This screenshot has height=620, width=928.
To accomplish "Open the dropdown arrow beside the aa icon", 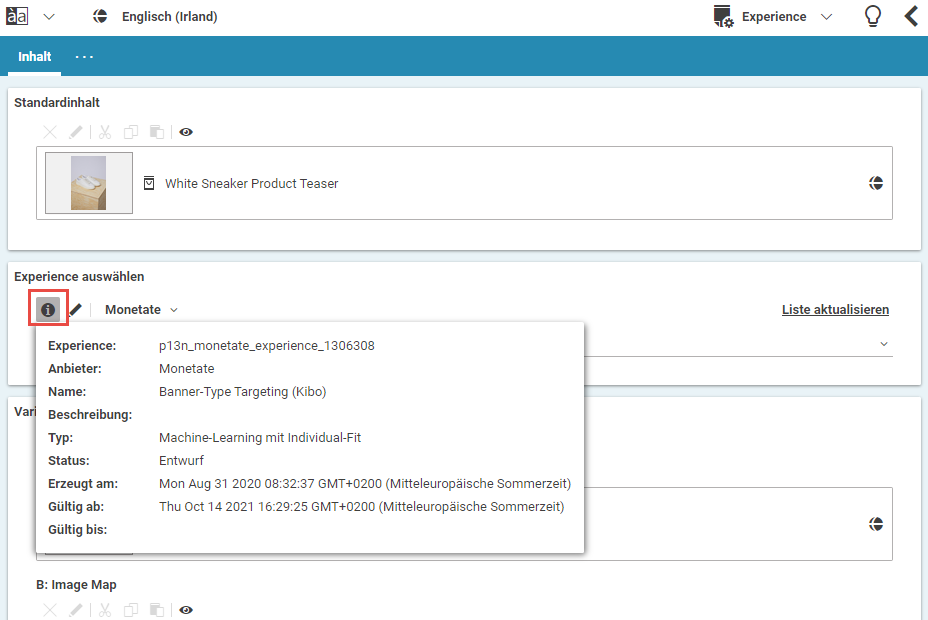I will pos(49,17).
